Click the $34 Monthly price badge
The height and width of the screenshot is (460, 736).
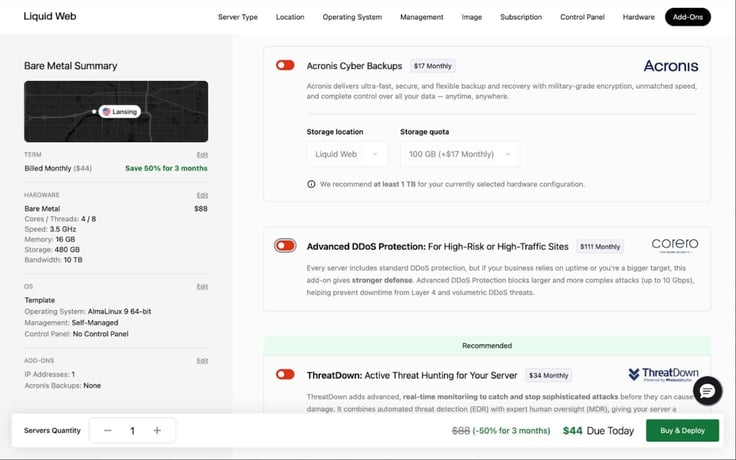(548, 375)
